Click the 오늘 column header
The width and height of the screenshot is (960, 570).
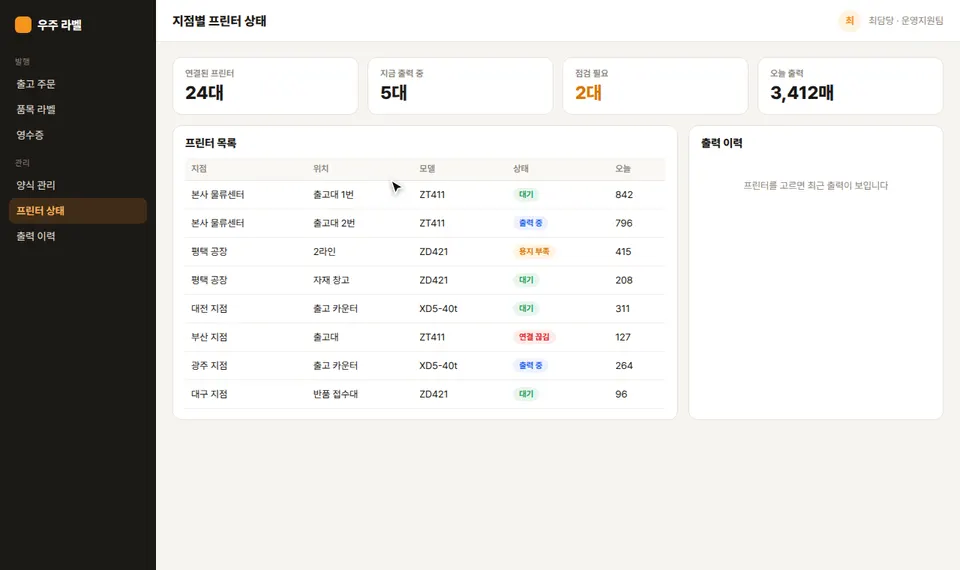(x=623, y=168)
